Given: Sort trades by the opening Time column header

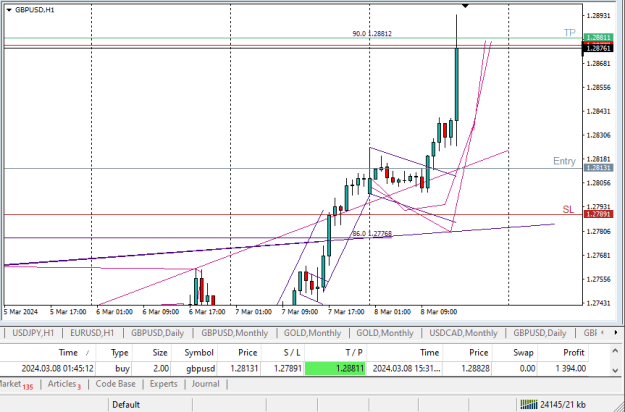Looking at the screenshot, I should pos(68,353).
